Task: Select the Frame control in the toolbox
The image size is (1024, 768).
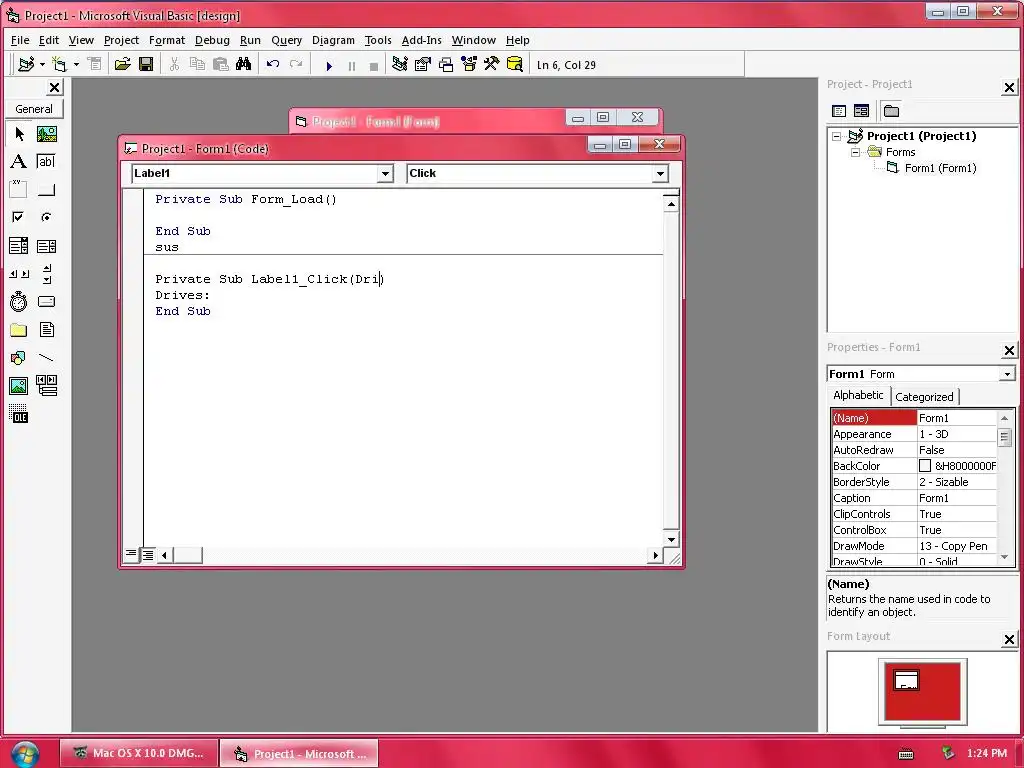Action: point(19,189)
